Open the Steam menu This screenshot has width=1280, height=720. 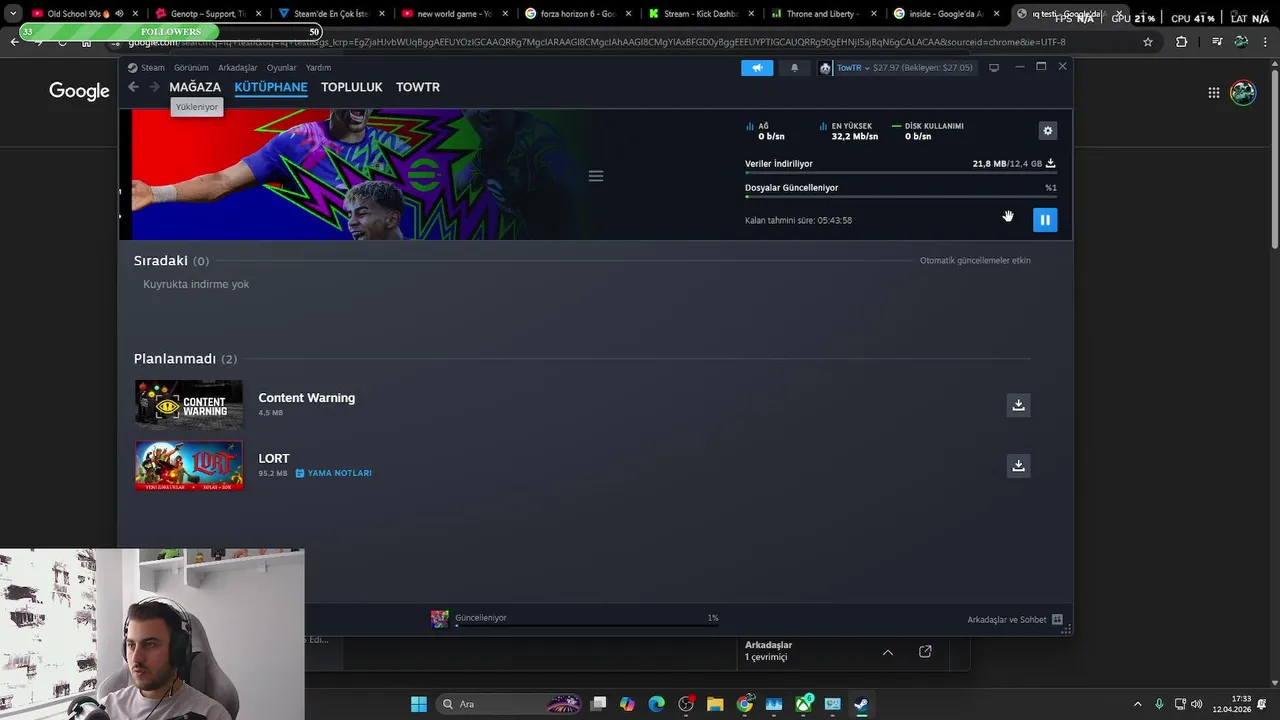pos(152,68)
